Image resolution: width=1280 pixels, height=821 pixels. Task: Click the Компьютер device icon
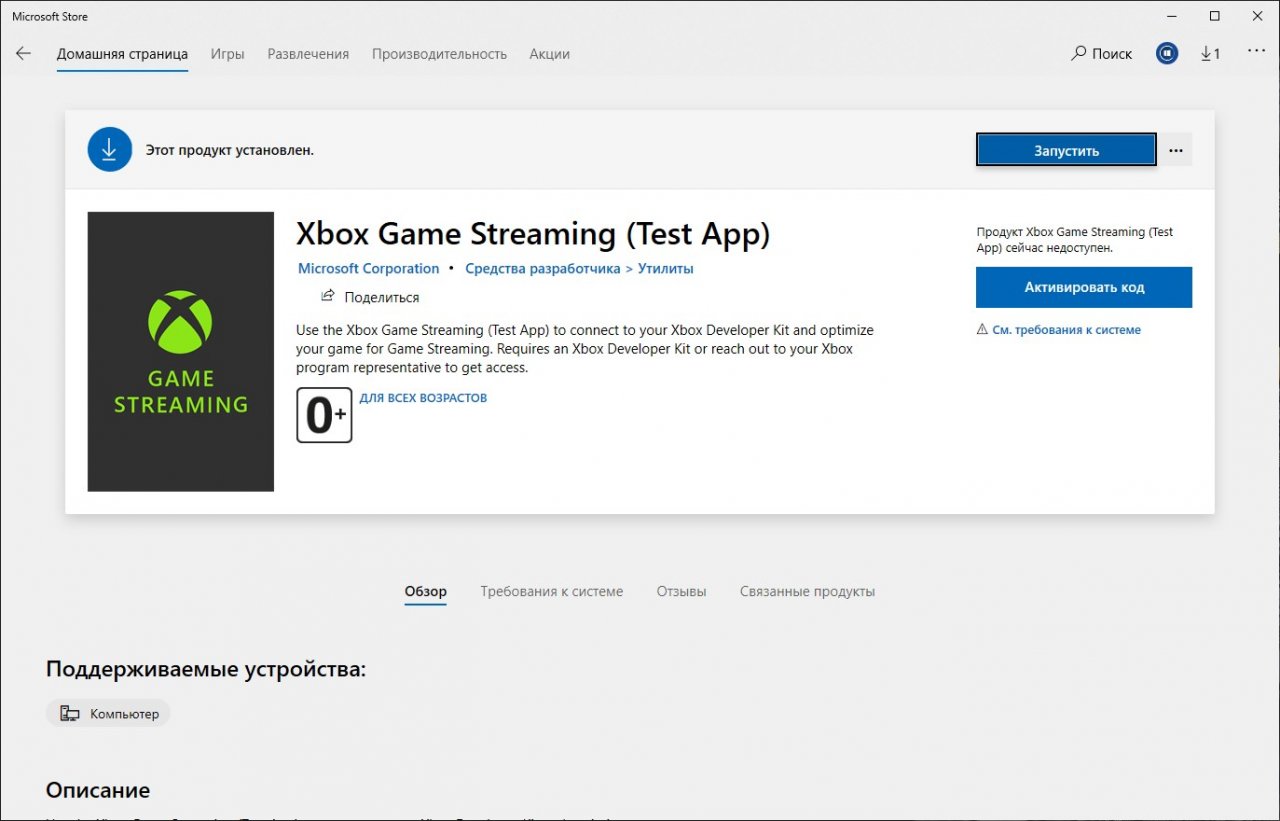tap(69, 714)
